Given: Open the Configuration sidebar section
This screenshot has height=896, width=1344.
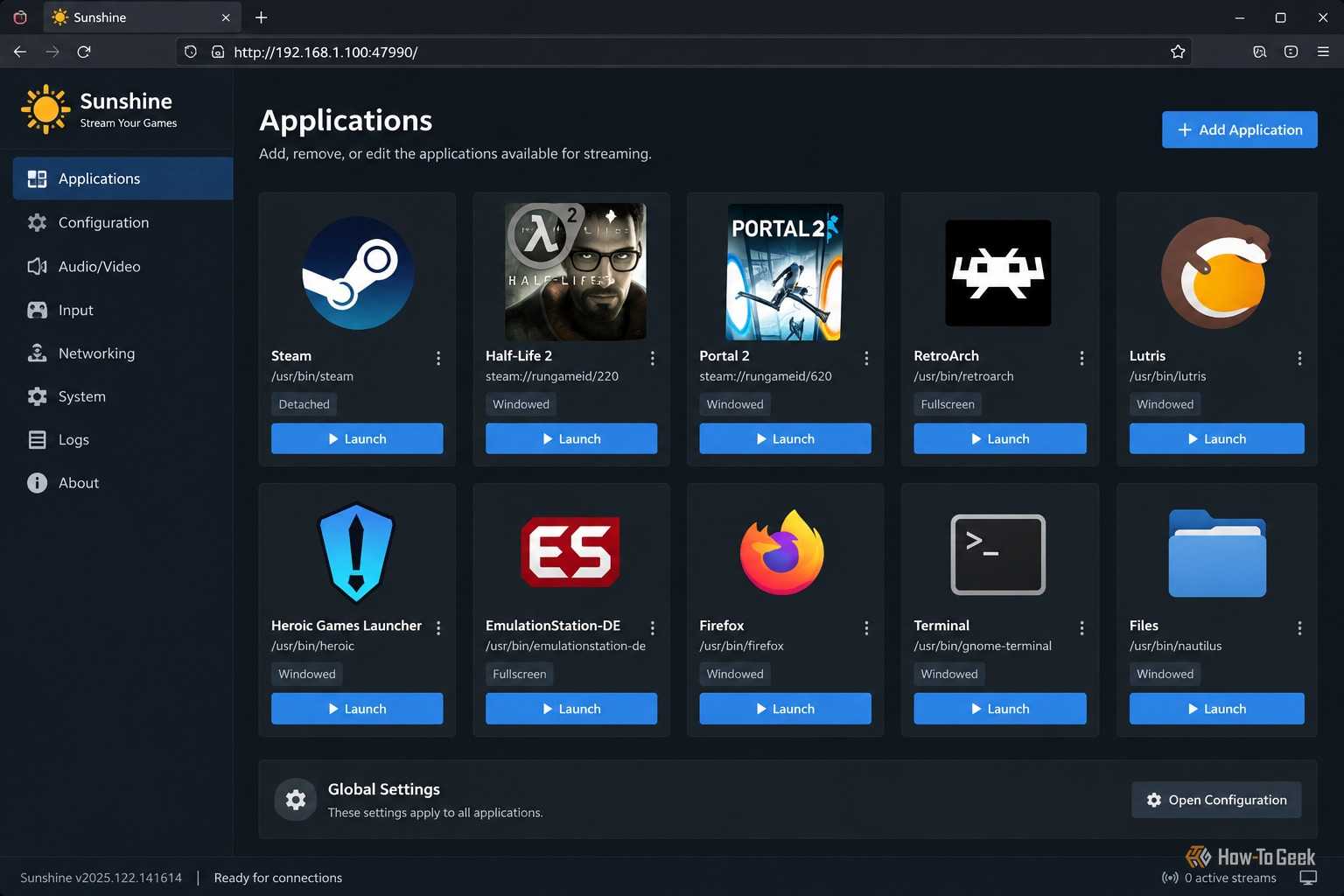Looking at the screenshot, I should pyautogui.click(x=122, y=222).
